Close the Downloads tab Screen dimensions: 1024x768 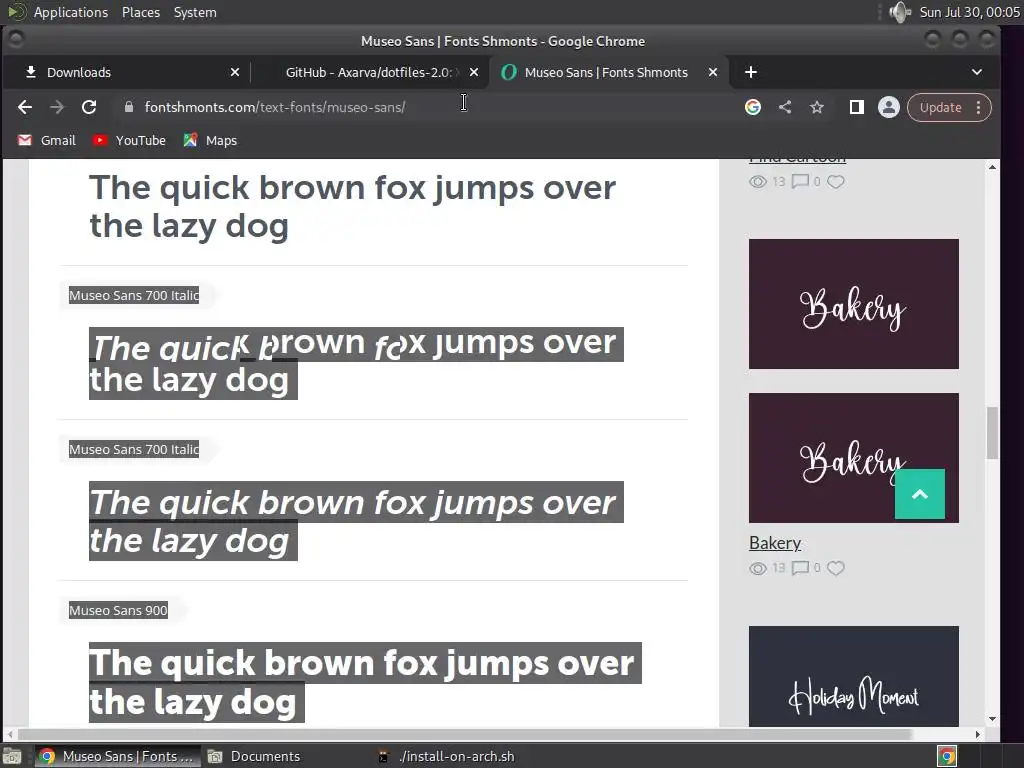click(235, 72)
